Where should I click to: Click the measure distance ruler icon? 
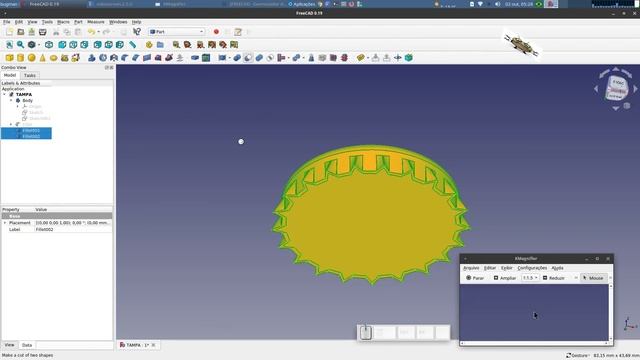pos(133,44)
